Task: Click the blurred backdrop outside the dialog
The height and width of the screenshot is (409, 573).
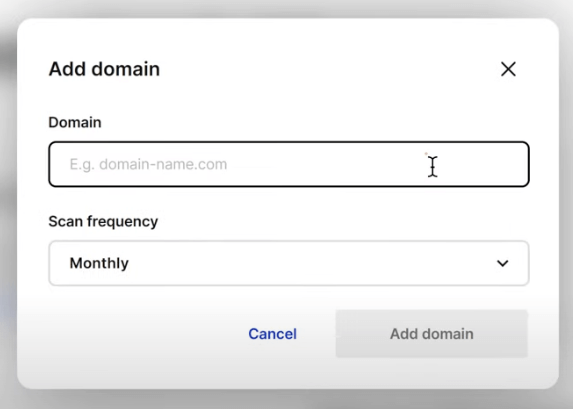Action: tap(7, 205)
